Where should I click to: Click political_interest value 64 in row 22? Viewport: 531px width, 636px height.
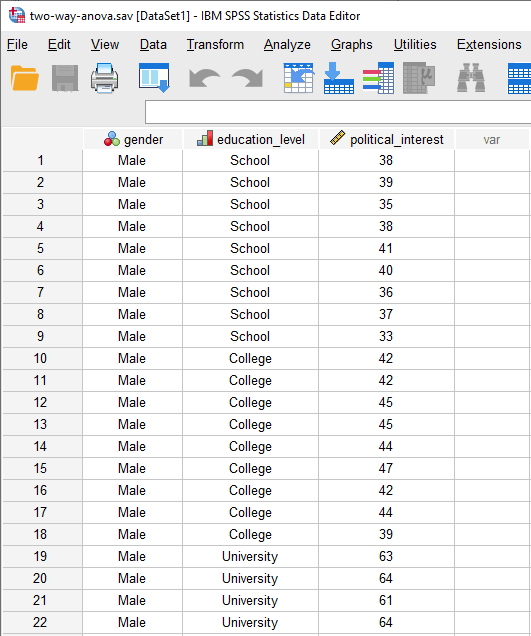(x=386, y=622)
